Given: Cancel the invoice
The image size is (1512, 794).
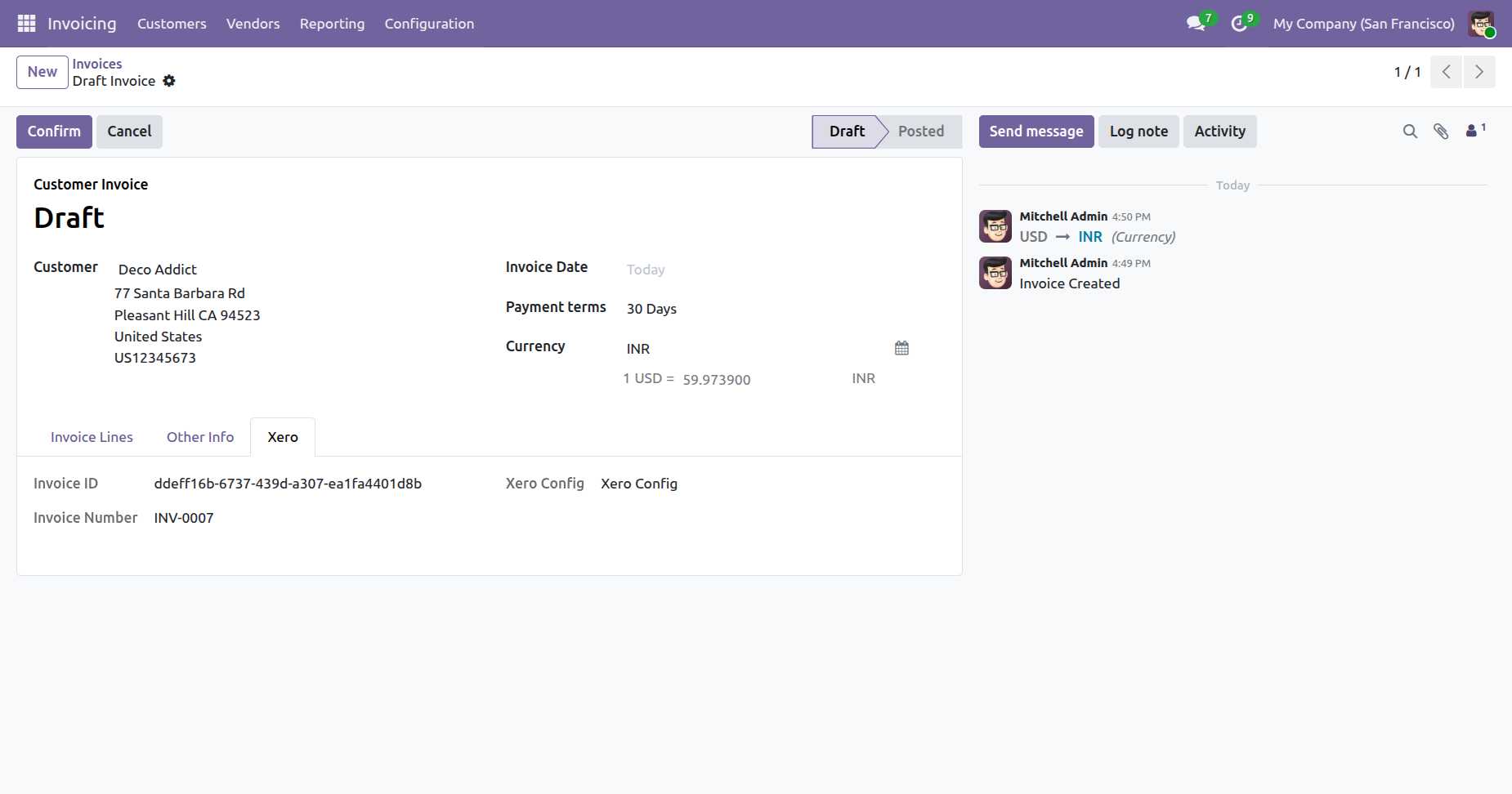Looking at the screenshot, I should (x=129, y=132).
